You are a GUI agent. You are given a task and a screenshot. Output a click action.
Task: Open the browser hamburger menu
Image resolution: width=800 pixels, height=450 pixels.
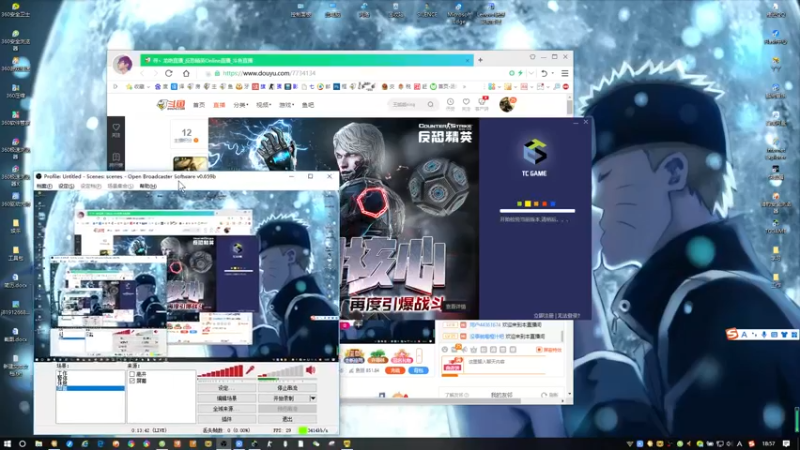pyautogui.click(x=565, y=73)
